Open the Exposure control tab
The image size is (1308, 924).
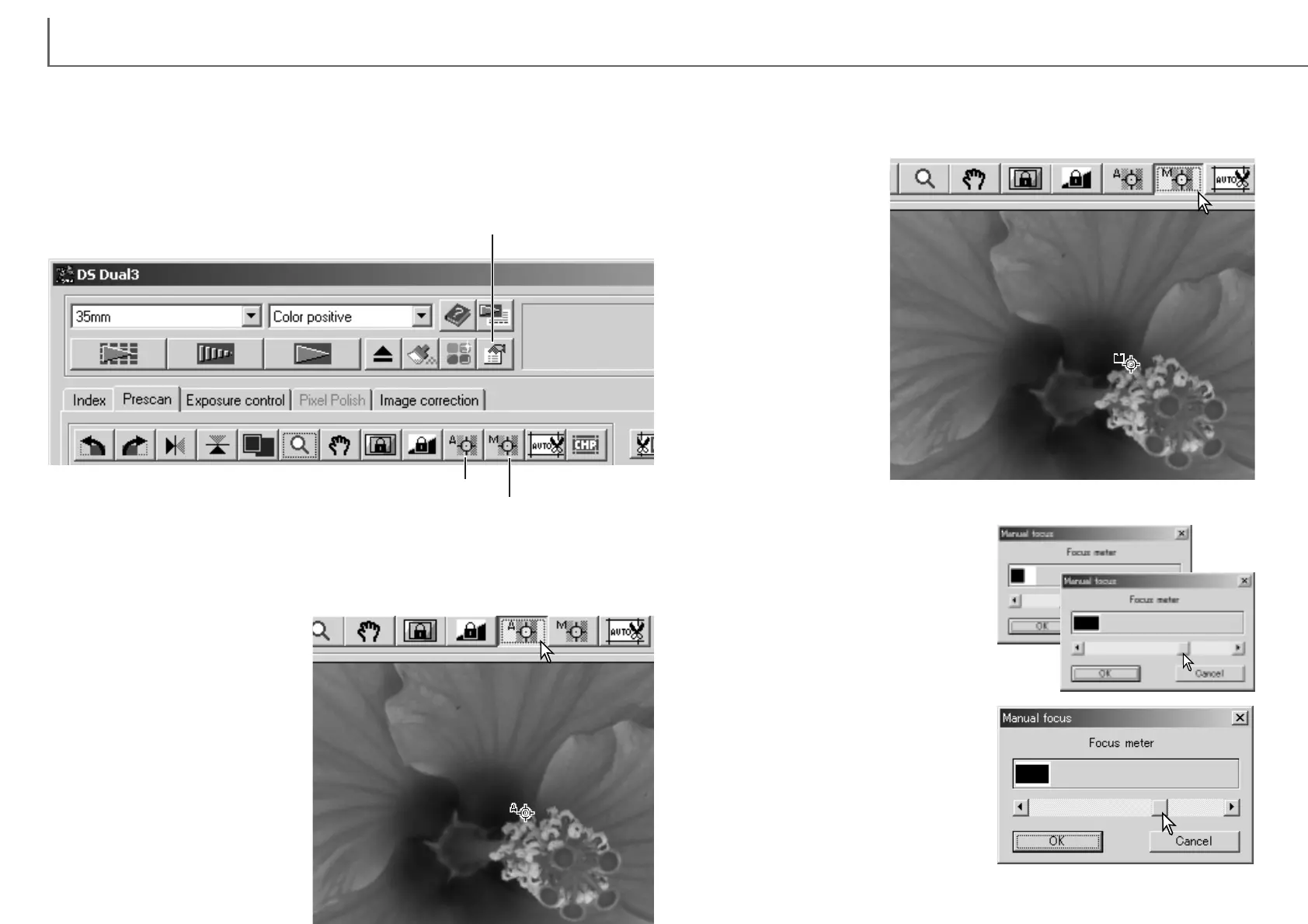[235, 400]
